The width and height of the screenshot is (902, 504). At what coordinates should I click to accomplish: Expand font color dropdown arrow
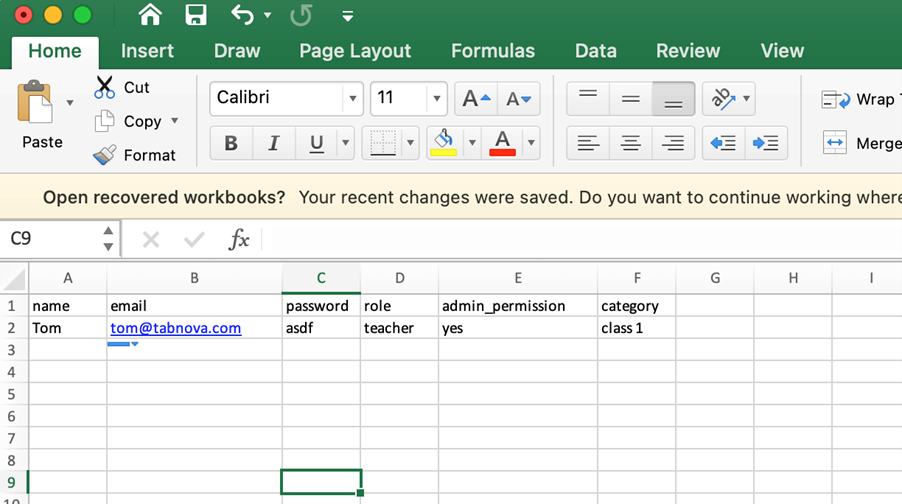coord(532,142)
